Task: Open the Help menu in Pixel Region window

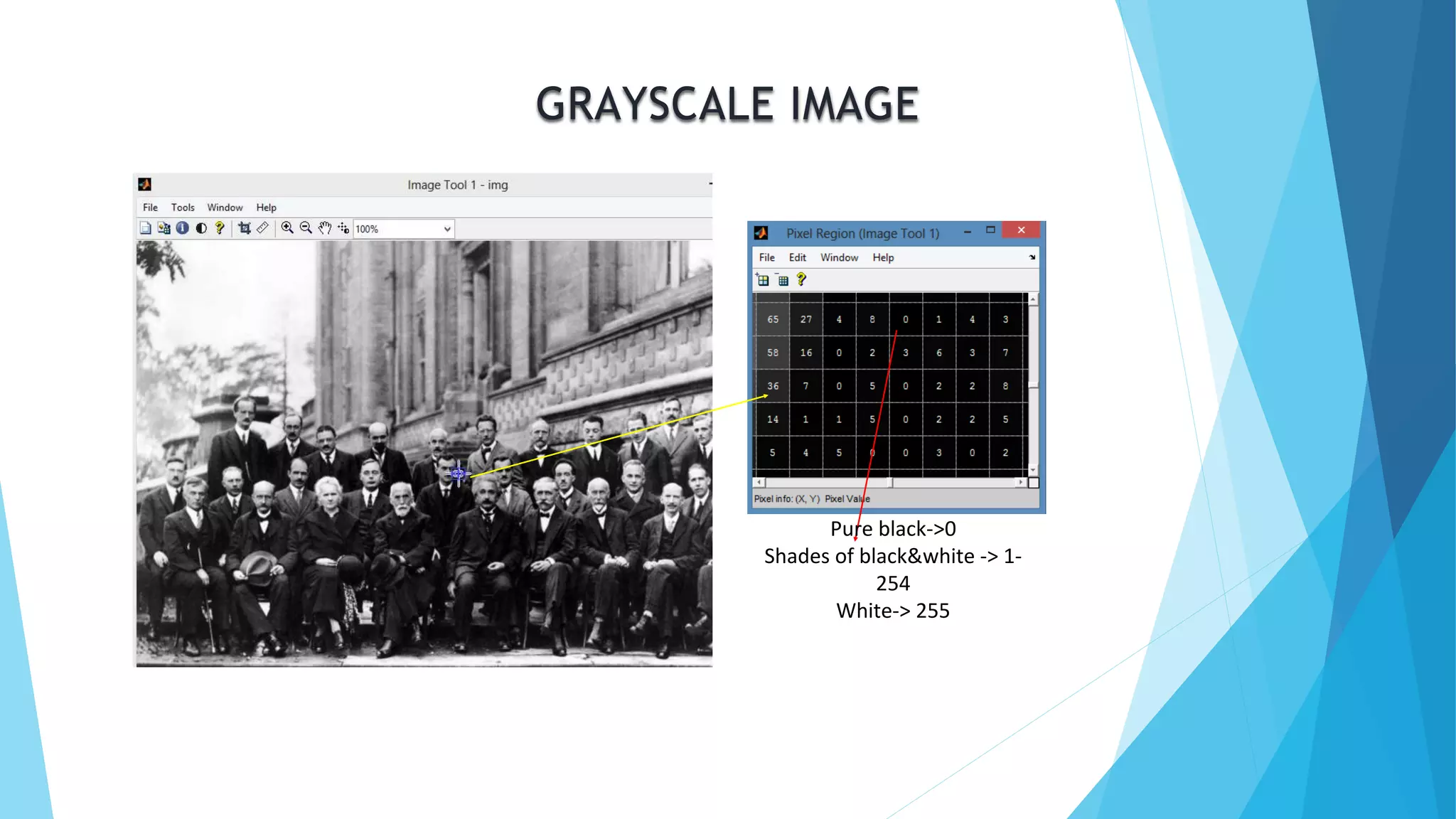Action: (x=884, y=257)
